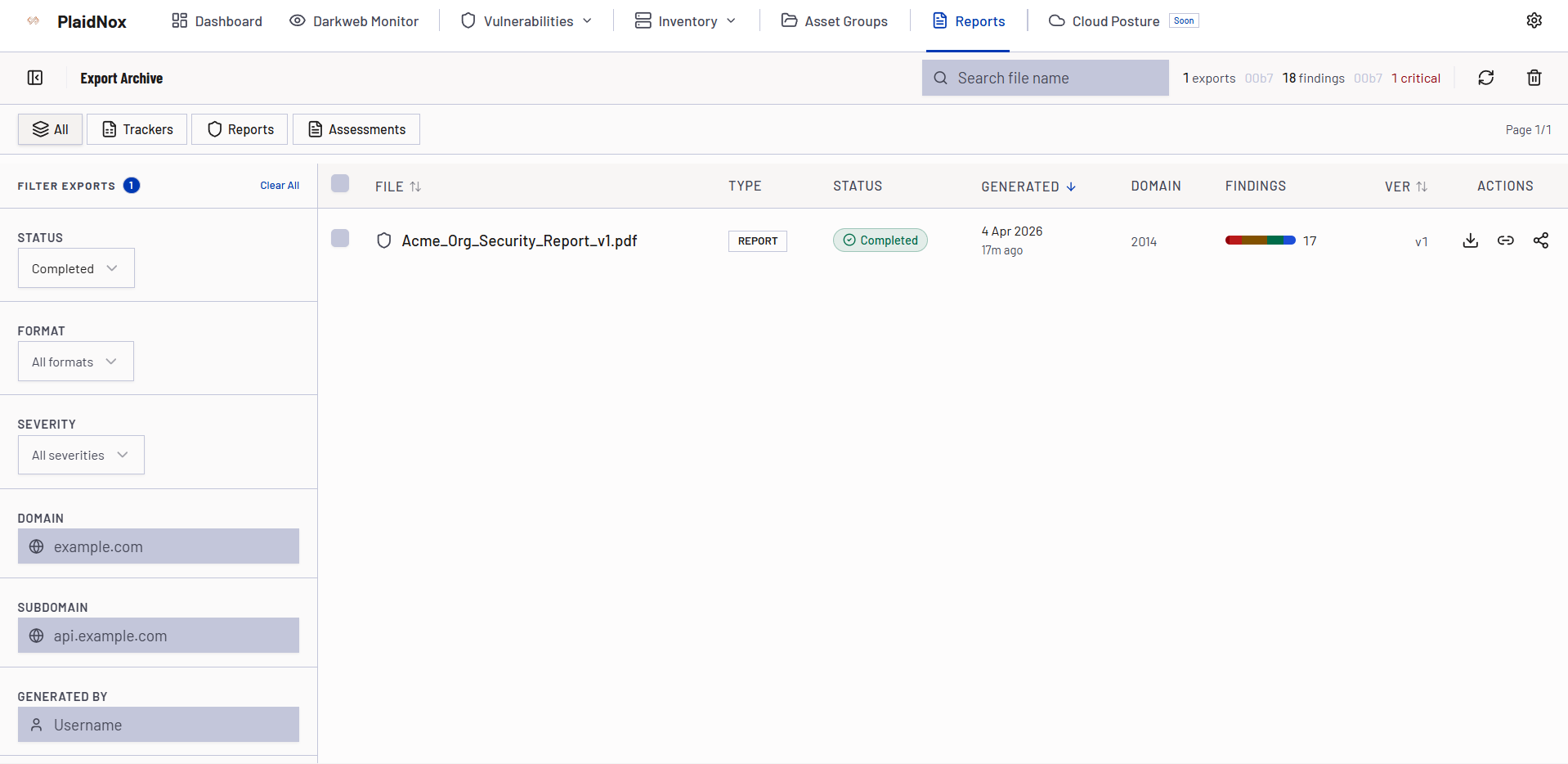Open the Status dropdown showing Completed
Image resolution: width=1568 pixels, height=764 pixels.
coord(76,268)
